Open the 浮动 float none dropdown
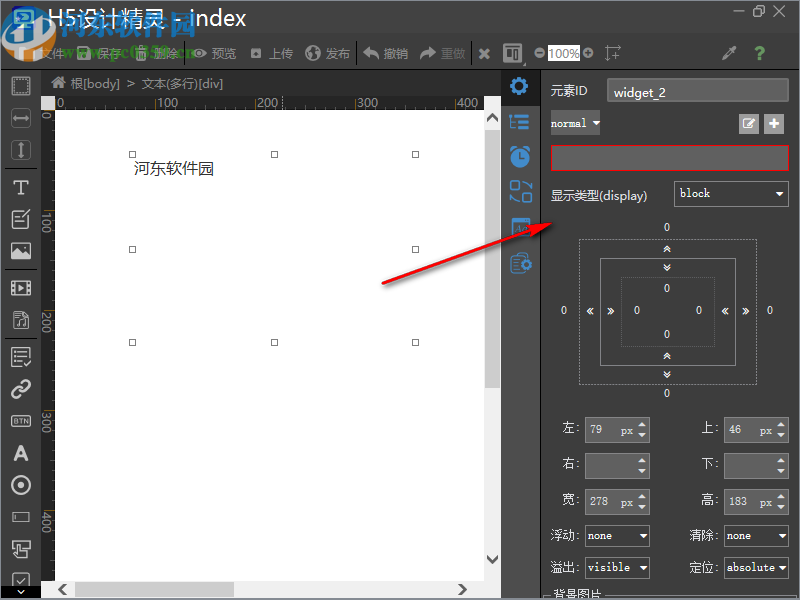 point(617,536)
